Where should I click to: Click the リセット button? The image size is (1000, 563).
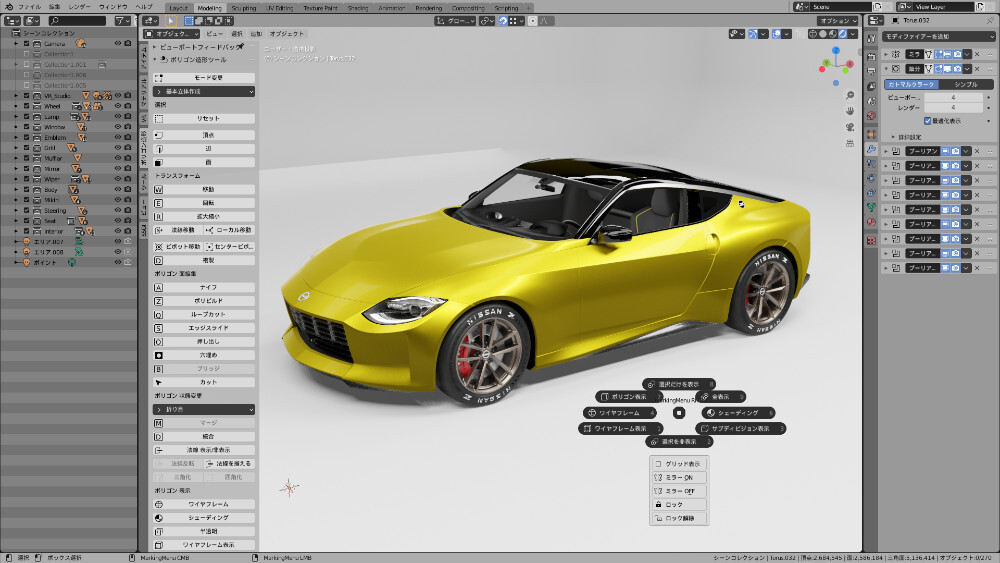click(x=204, y=119)
